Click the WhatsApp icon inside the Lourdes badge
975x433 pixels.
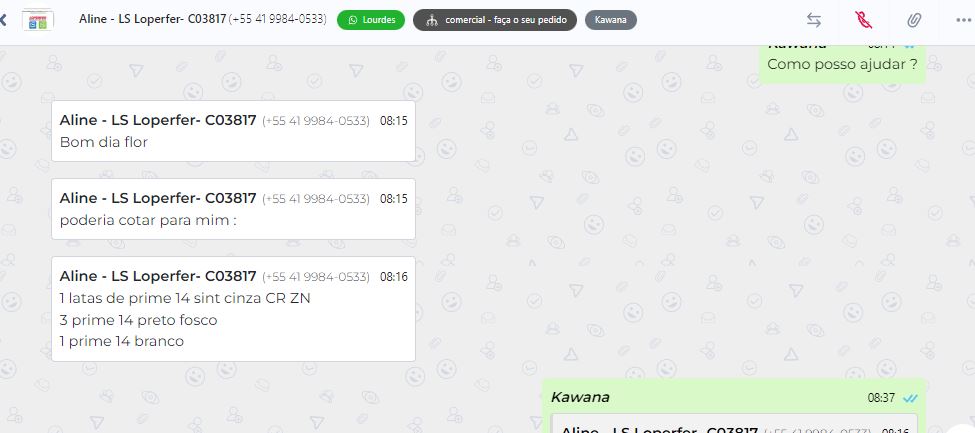coord(353,20)
